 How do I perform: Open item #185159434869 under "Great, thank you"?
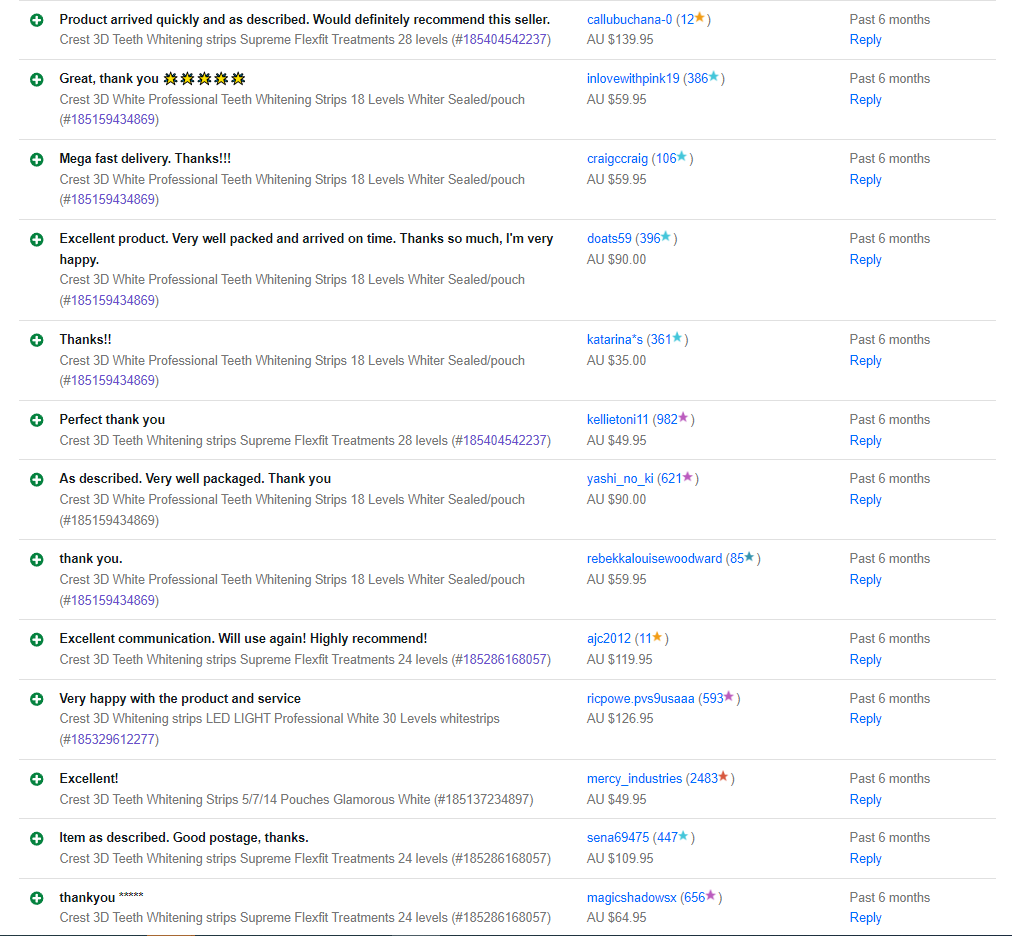[x=113, y=119]
